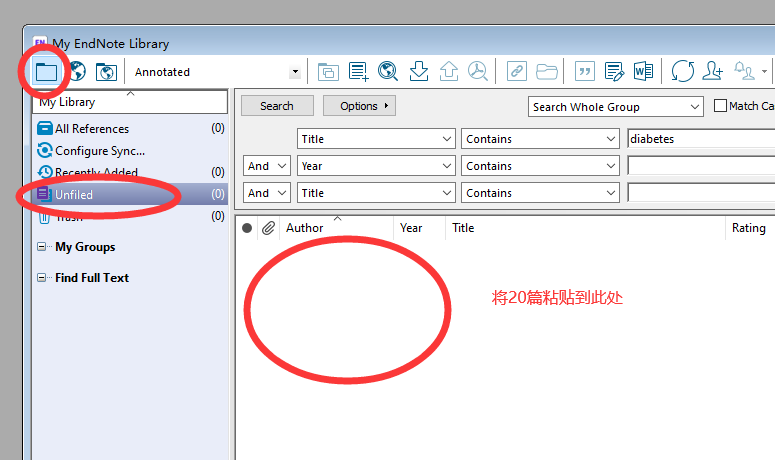Click the search text field containing diabetes
Viewport: 775px width, 460px height.
pos(700,139)
